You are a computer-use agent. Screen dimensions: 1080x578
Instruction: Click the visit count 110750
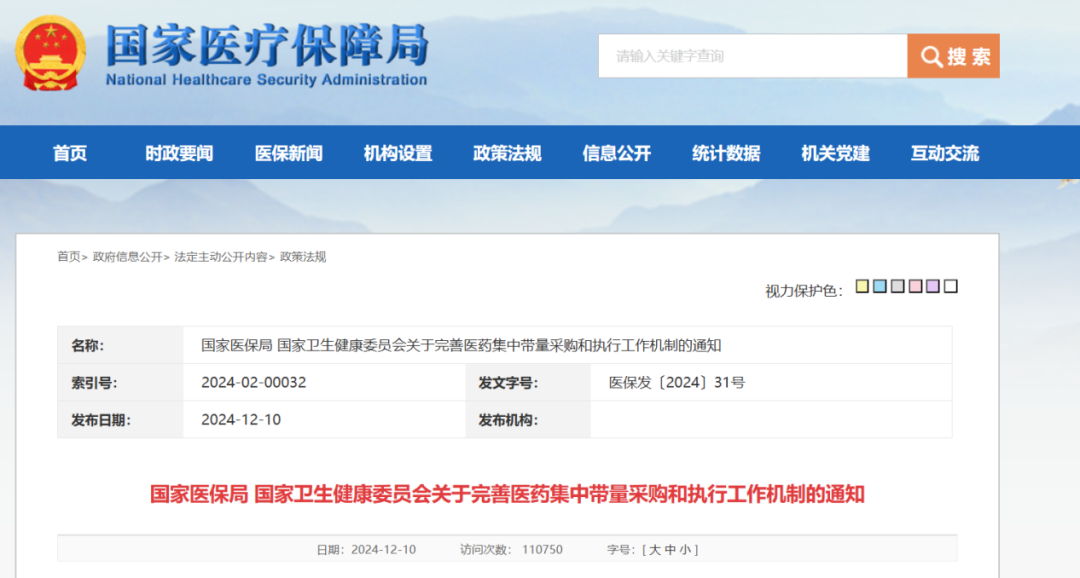coord(542,550)
